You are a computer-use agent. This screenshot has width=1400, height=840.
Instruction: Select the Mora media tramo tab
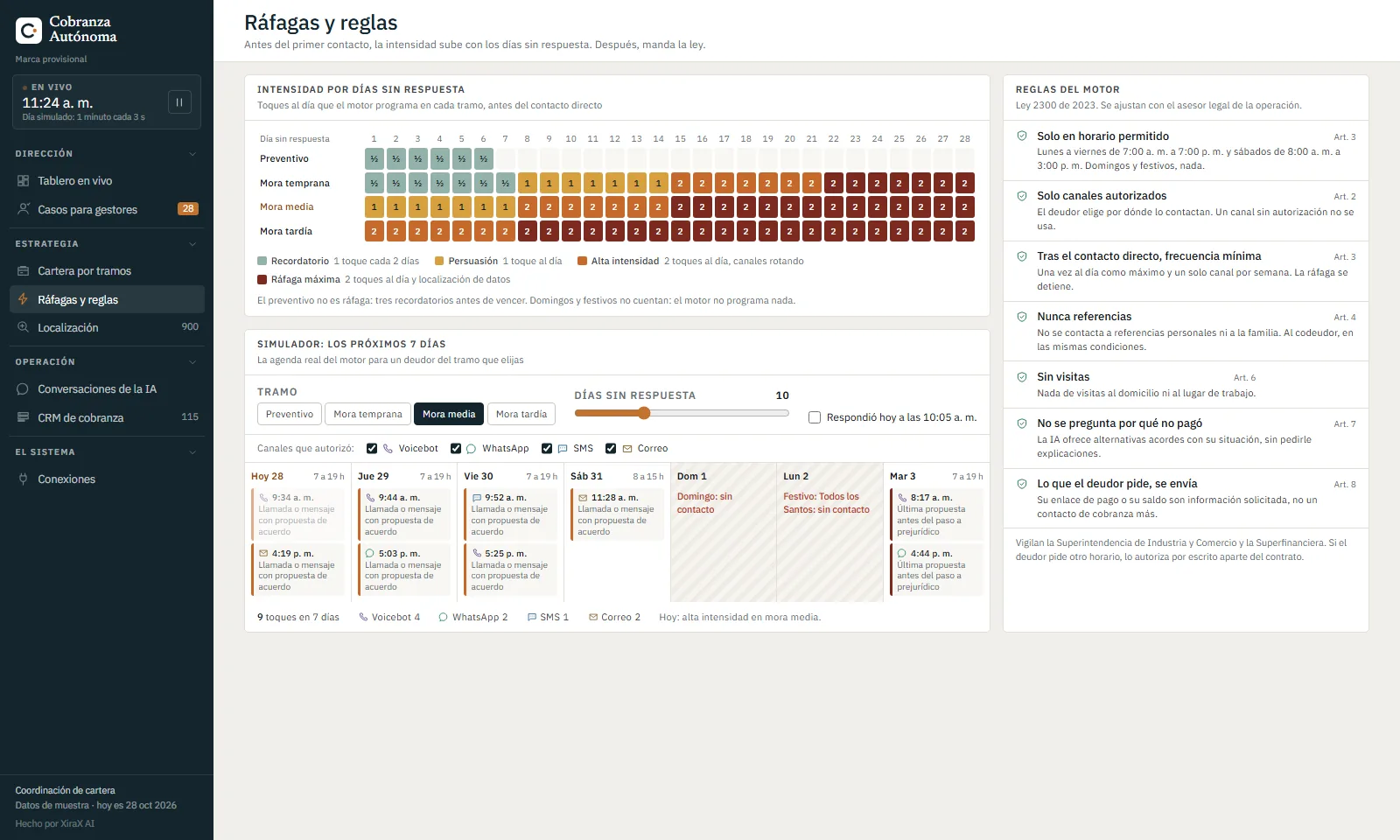[x=449, y=414]
